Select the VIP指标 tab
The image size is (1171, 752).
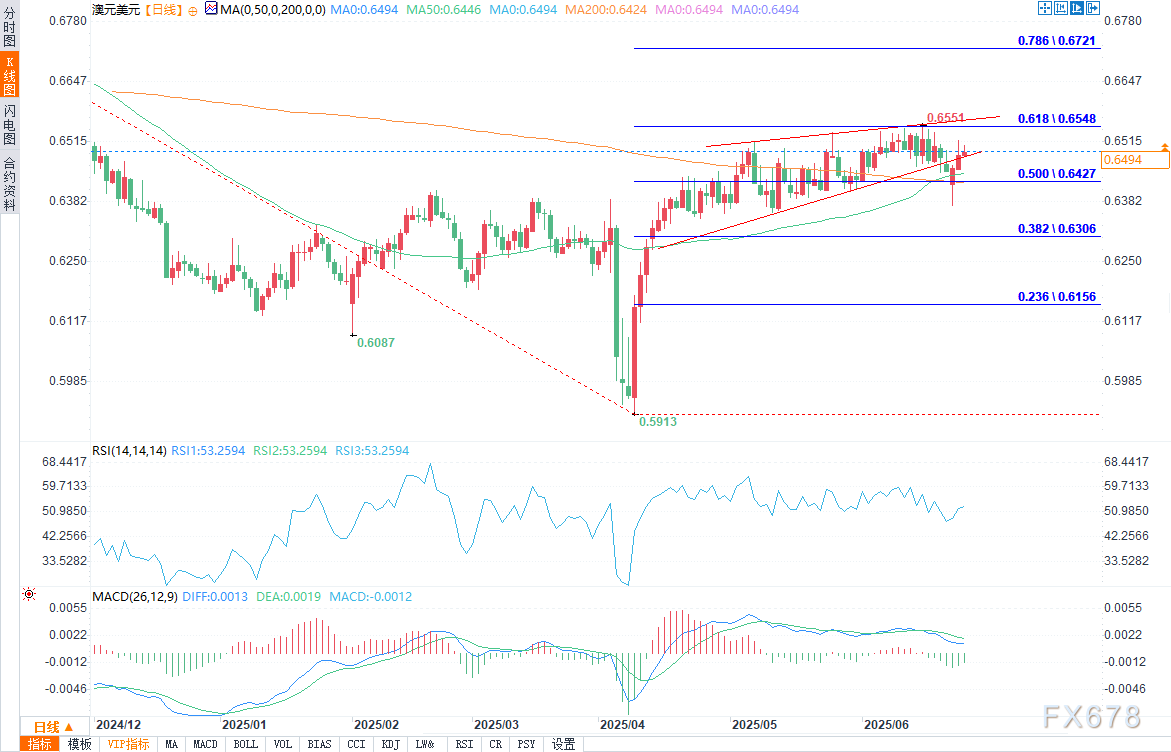(x=128, y=744)
